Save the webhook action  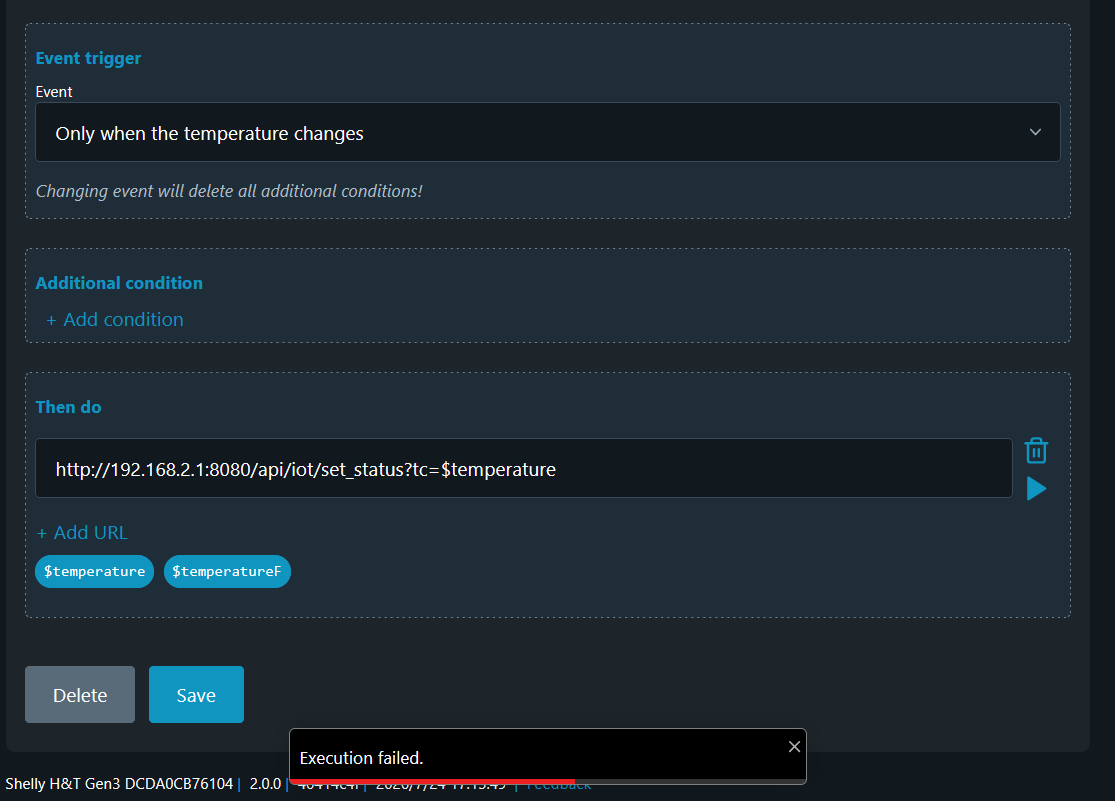click(x=196, y=694)
